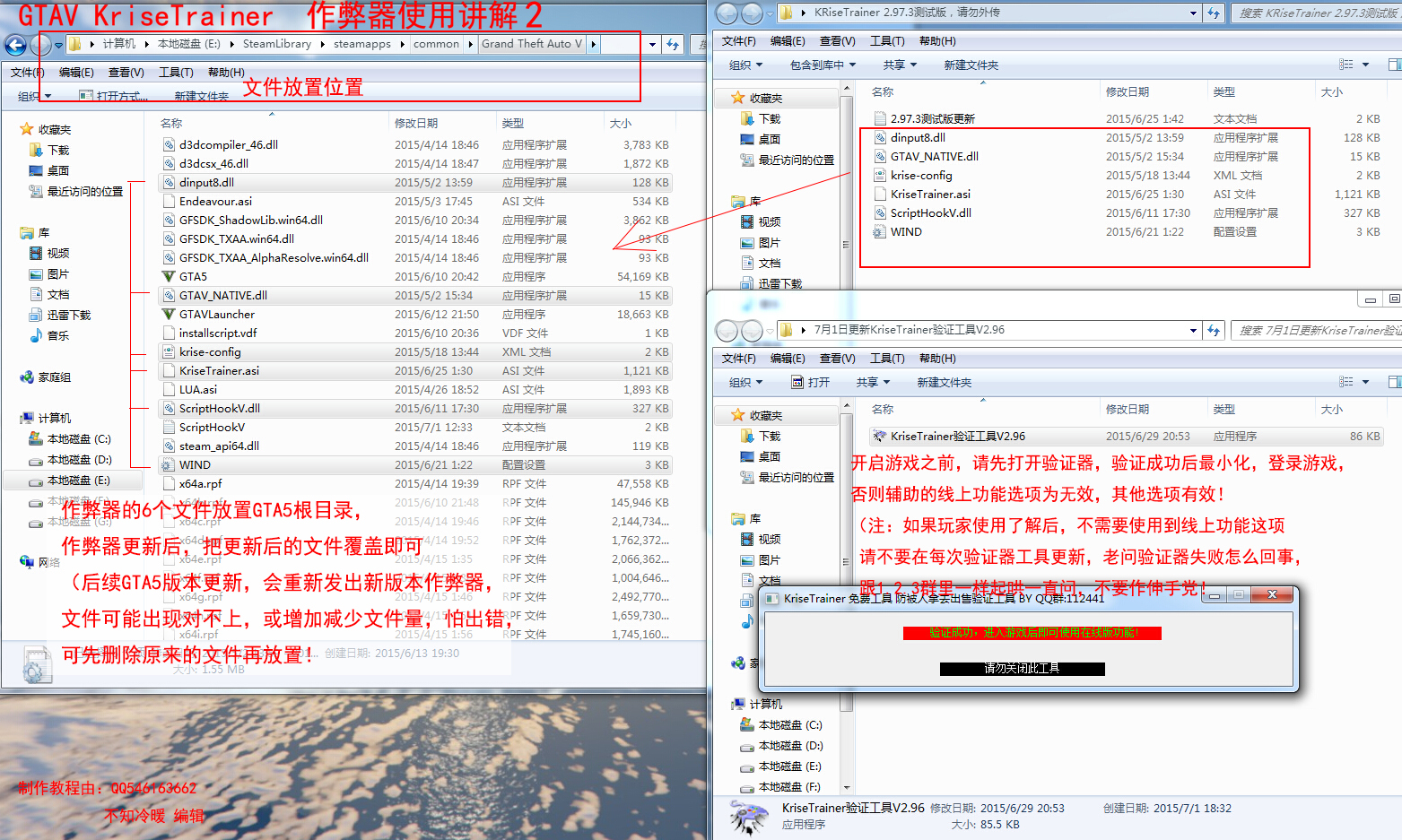Expand the address bar dropdown in 验证工具V2.96 window
The height and width of the screenshot is (840, 1402).
[x=1193, y=330]
